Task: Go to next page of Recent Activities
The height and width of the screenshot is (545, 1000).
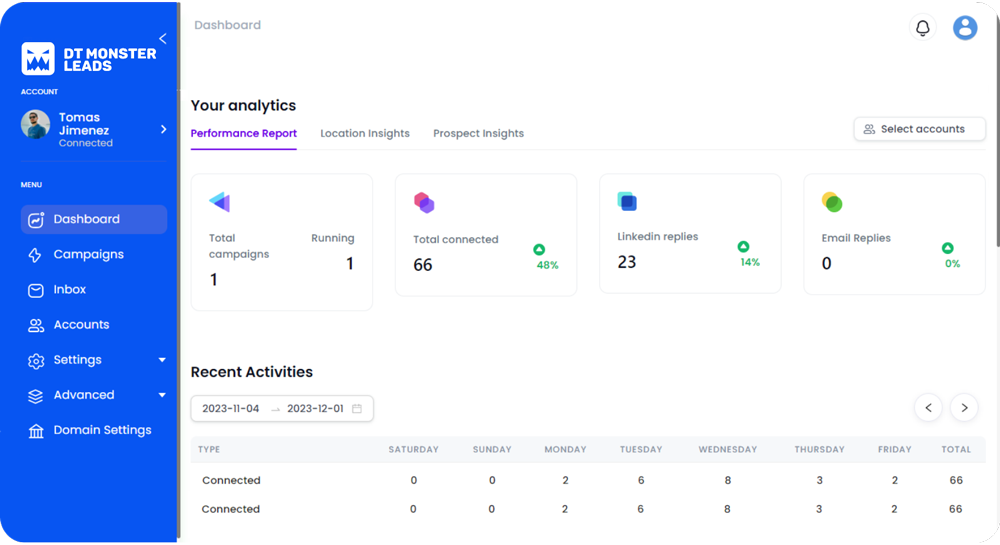Action: pos(964,407)
